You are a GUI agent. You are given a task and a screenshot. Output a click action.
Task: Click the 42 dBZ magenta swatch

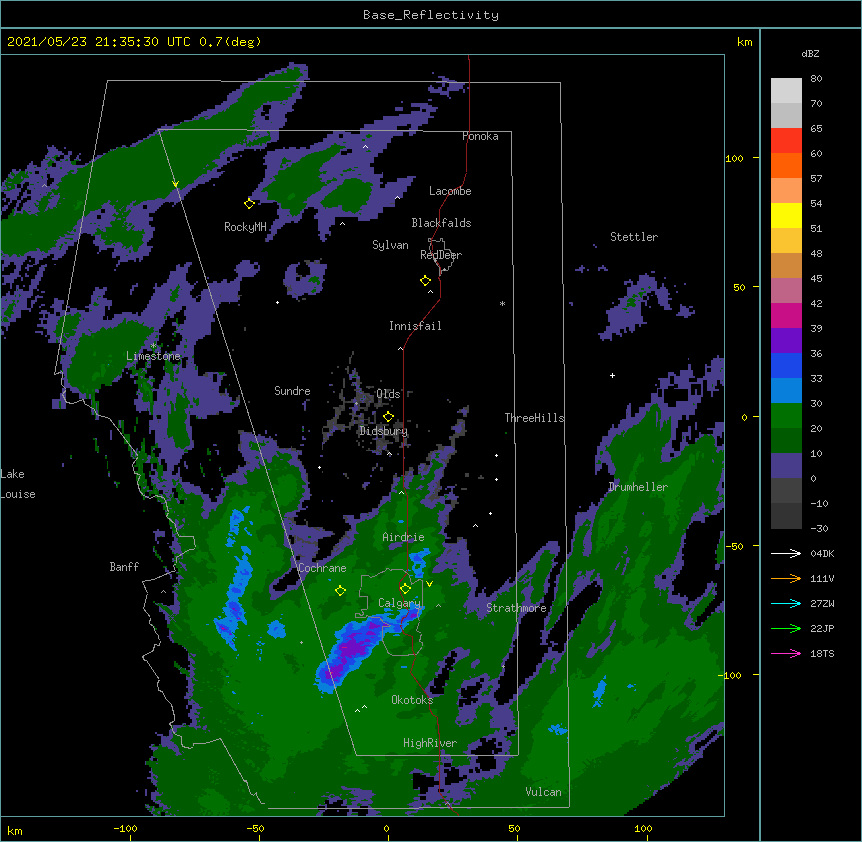(x=786, y=315)
